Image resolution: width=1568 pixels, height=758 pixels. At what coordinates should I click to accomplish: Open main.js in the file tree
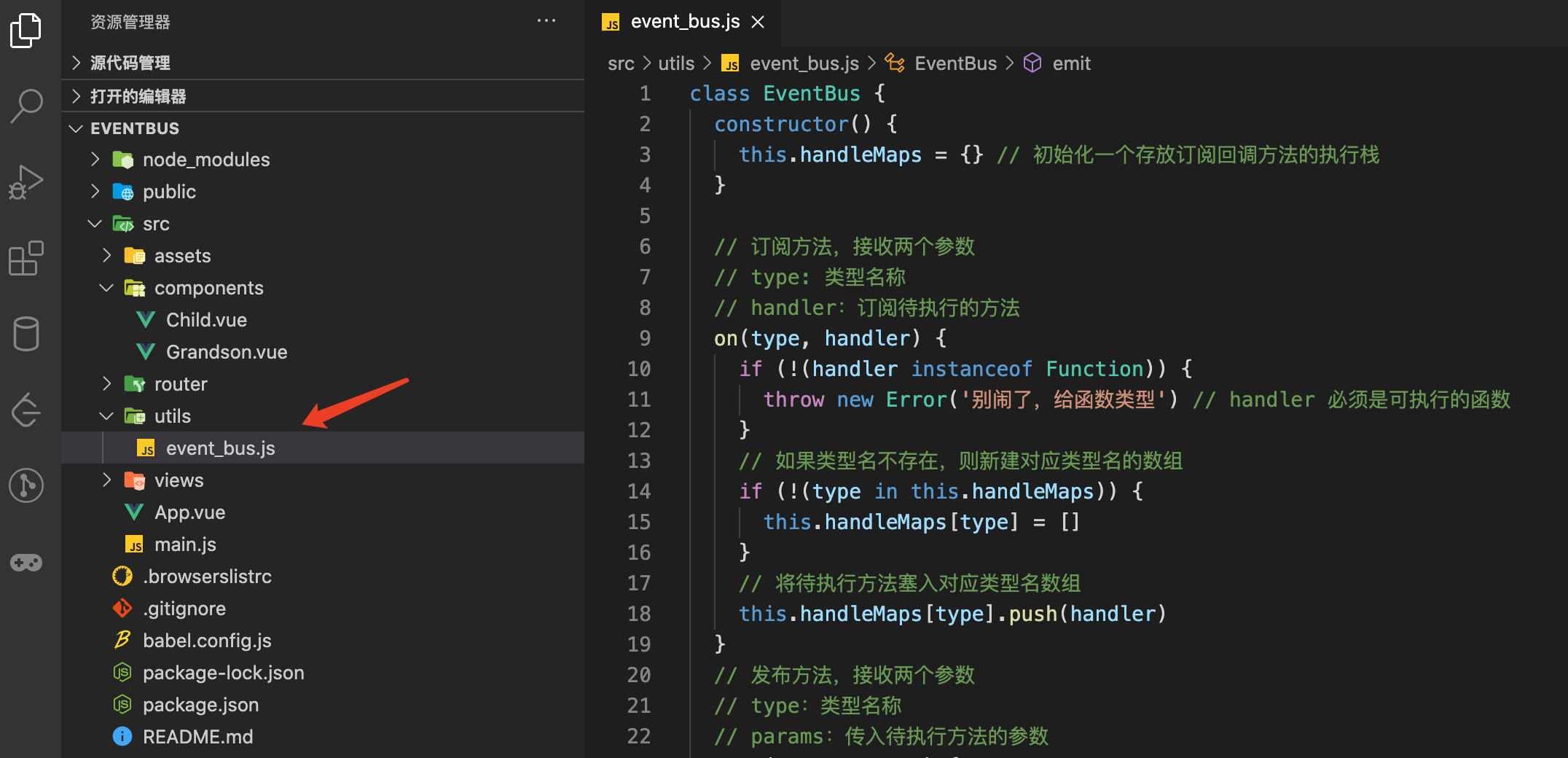point(185,544)
